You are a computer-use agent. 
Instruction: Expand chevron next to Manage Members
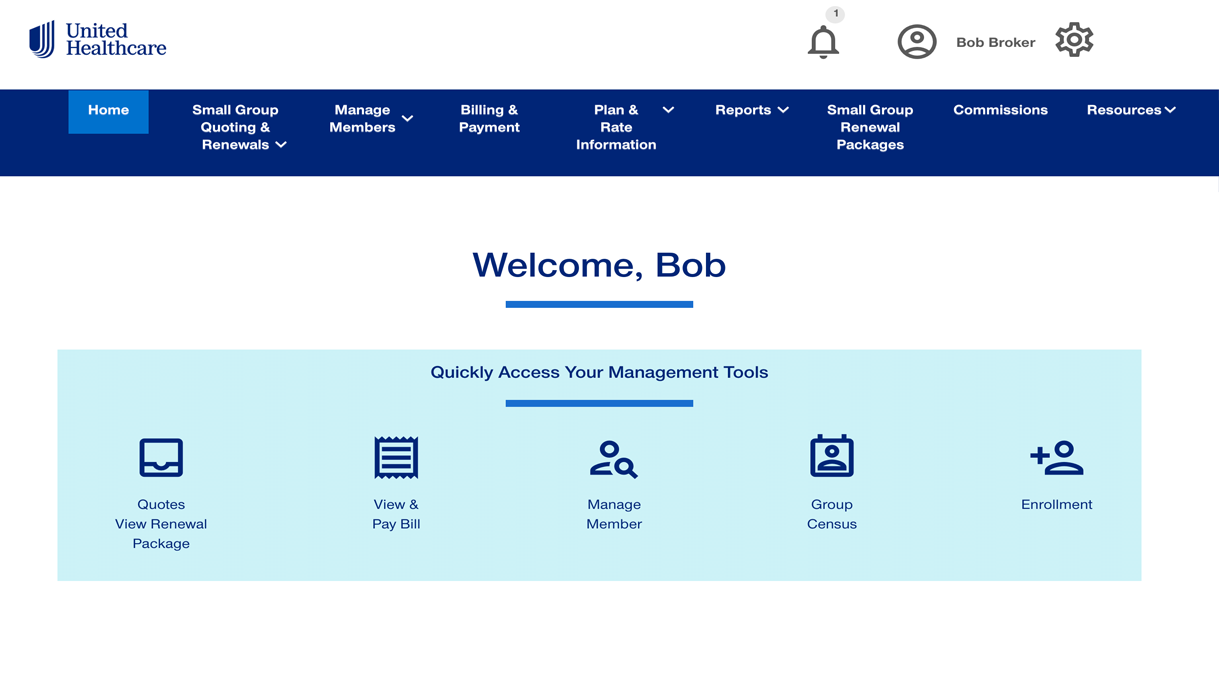click(x=407, y=119)
